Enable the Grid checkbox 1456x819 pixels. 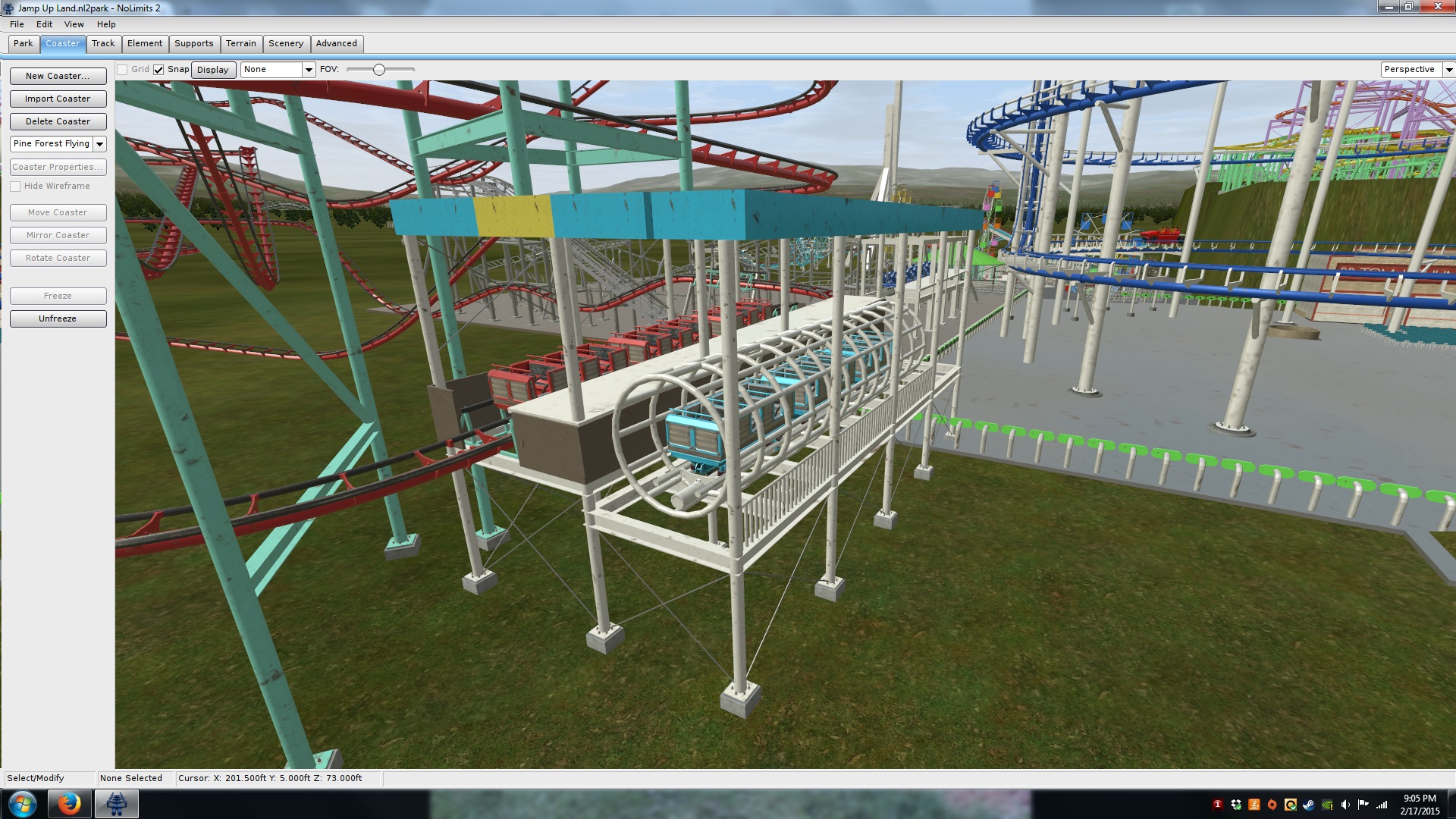122,70
